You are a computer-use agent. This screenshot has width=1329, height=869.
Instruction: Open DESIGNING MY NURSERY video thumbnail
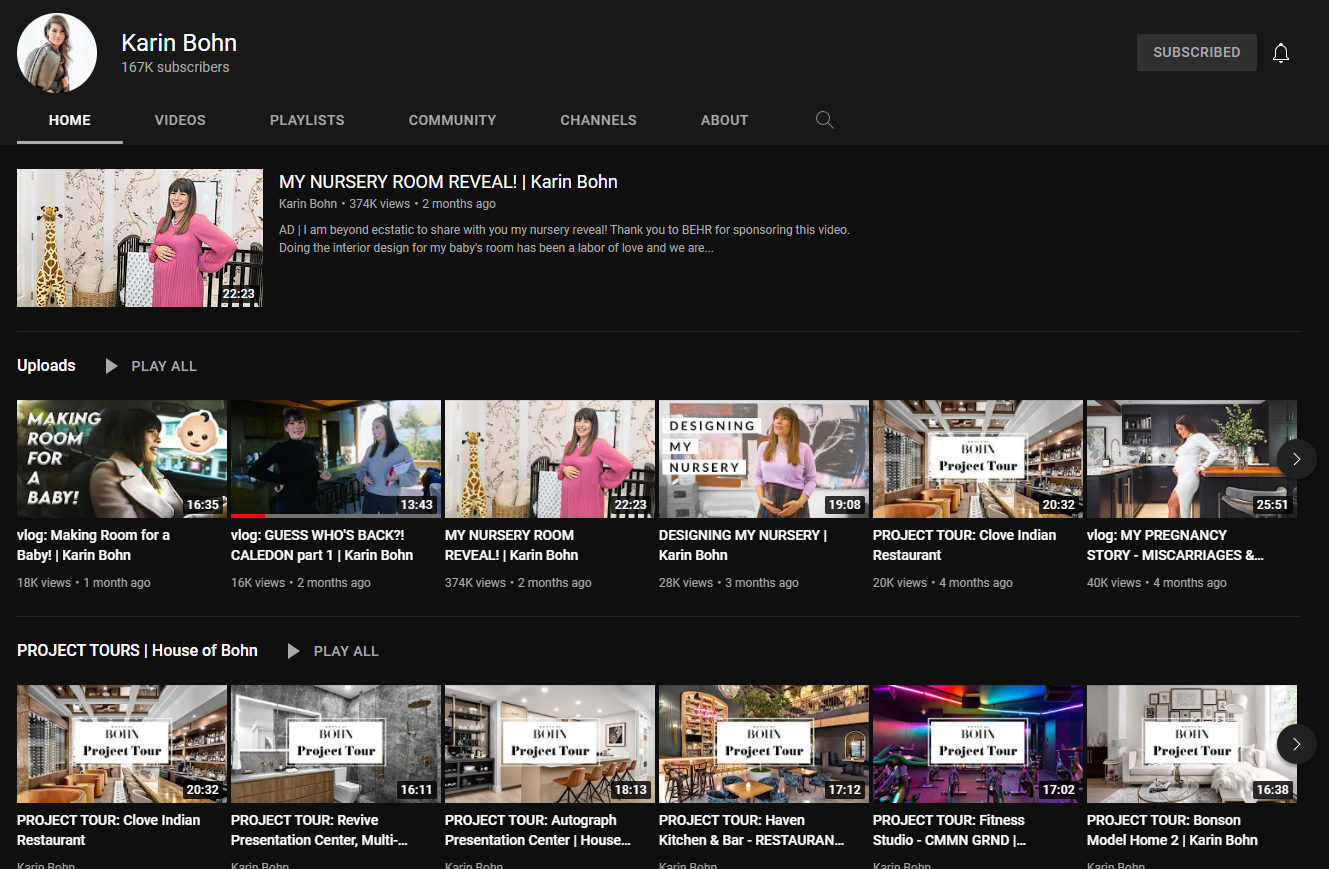pos(763,459)
